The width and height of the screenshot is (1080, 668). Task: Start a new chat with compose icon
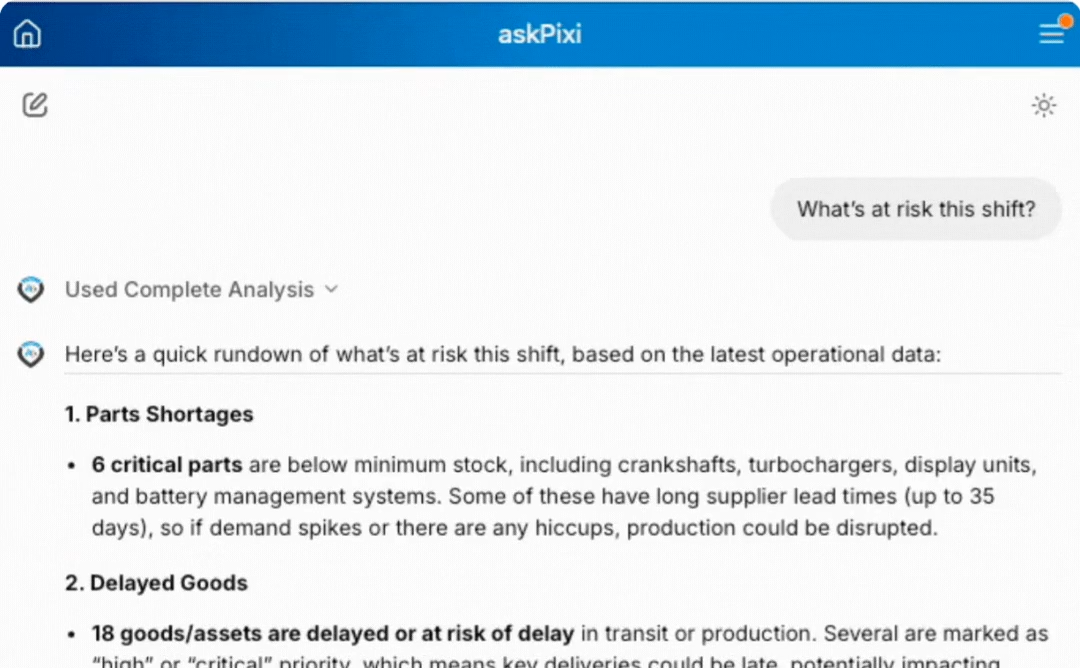pos(35,104)
